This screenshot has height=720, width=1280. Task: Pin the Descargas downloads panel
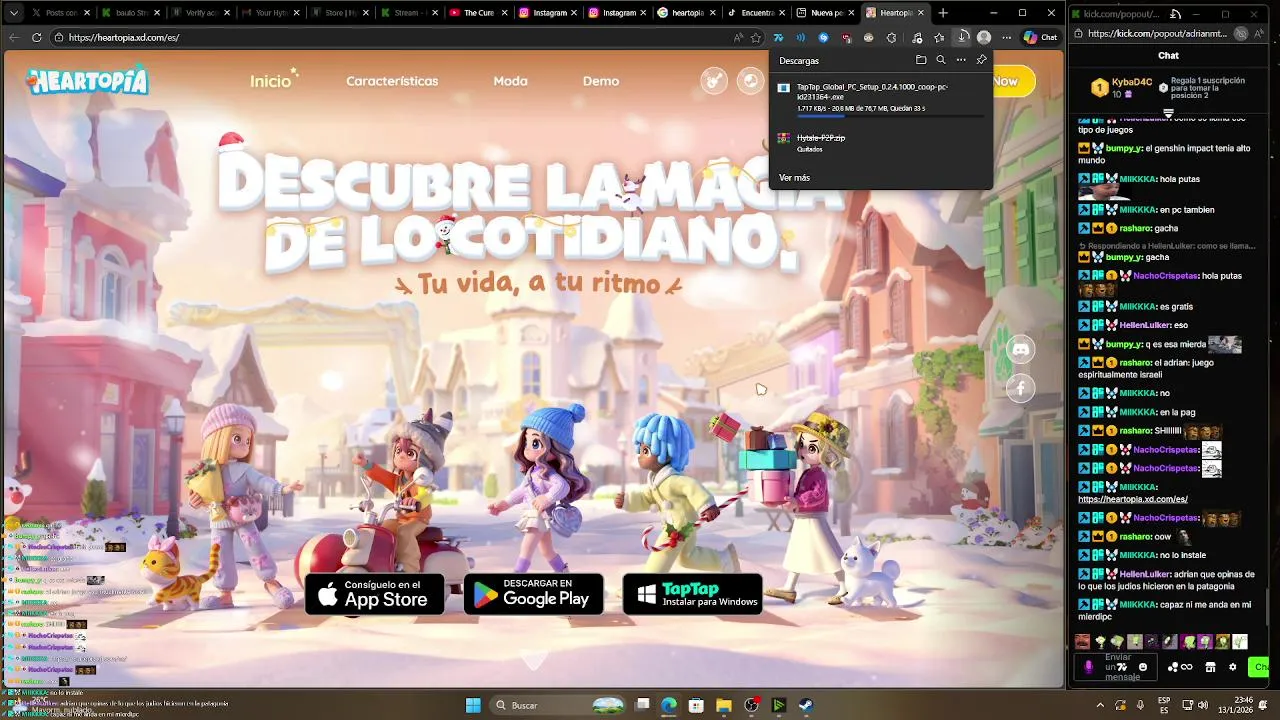(x=981, y=60)
